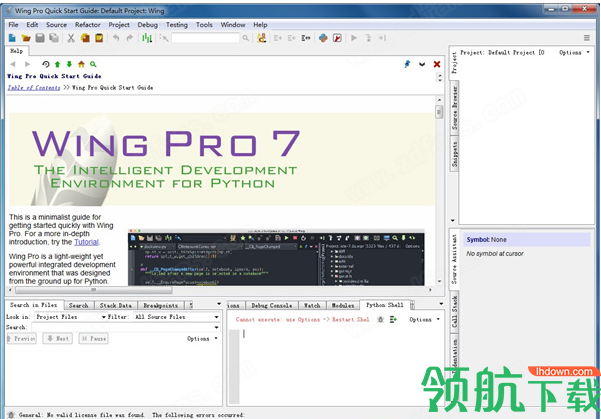Image resolution: width=601 pixels, height=419 pixels.
Task: Open Look in Project Files dropdown
Action: (71, 317)
